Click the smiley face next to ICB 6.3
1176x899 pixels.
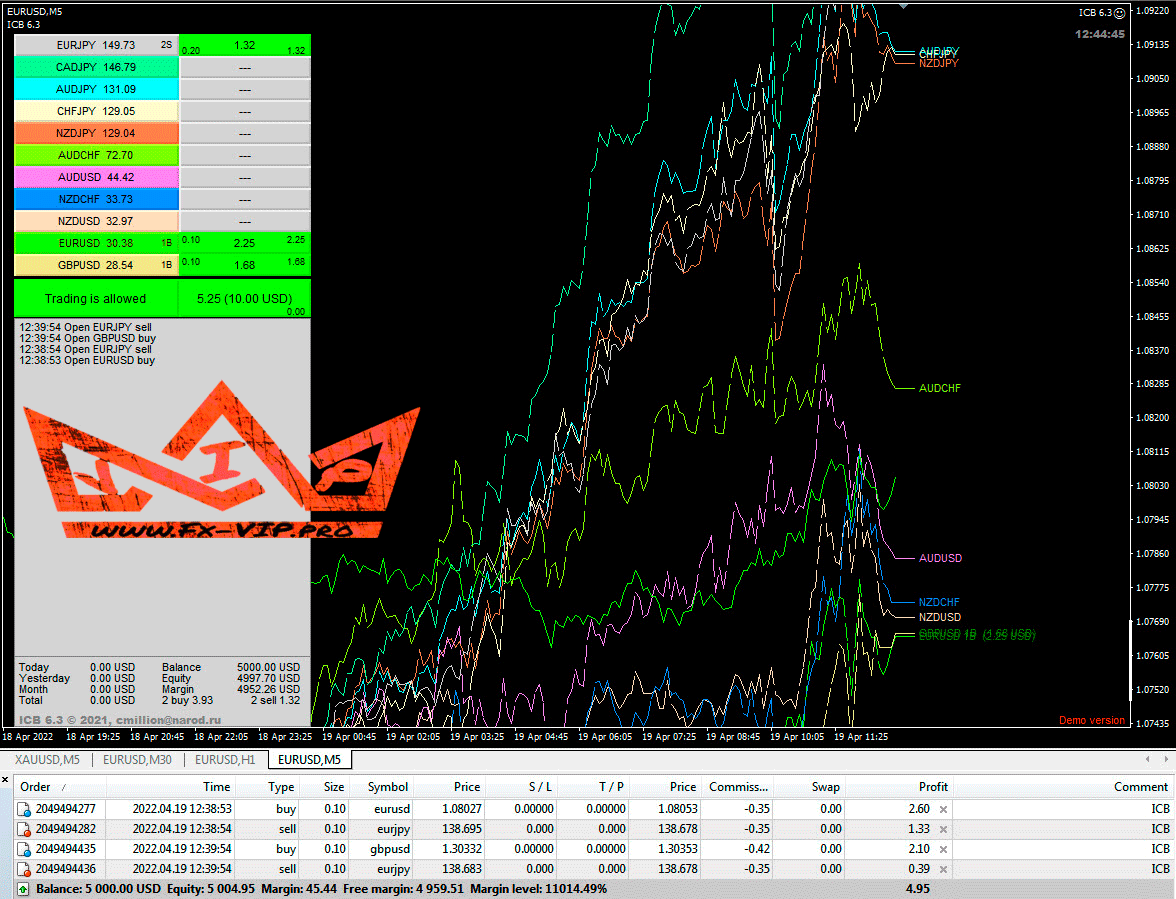click(1119, 12)
